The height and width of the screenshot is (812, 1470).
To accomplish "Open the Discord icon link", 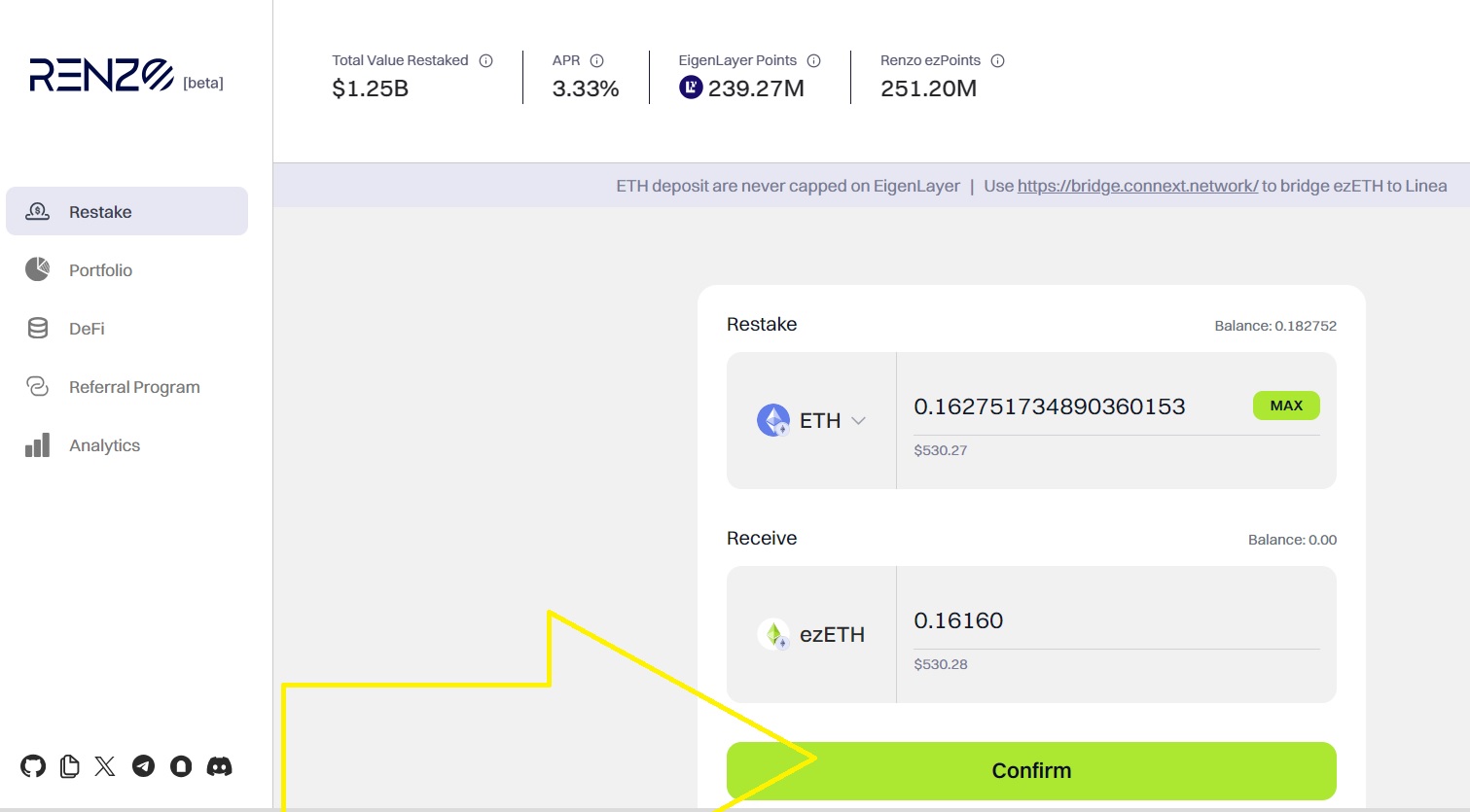I will tap(220, 766).
